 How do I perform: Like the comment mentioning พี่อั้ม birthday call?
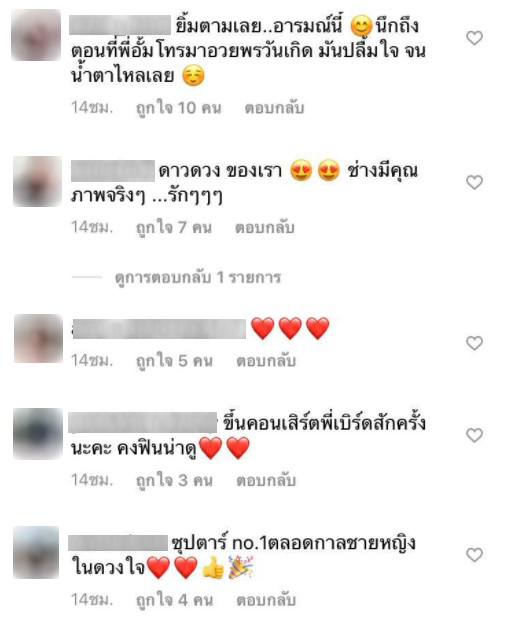coord(474,38)
